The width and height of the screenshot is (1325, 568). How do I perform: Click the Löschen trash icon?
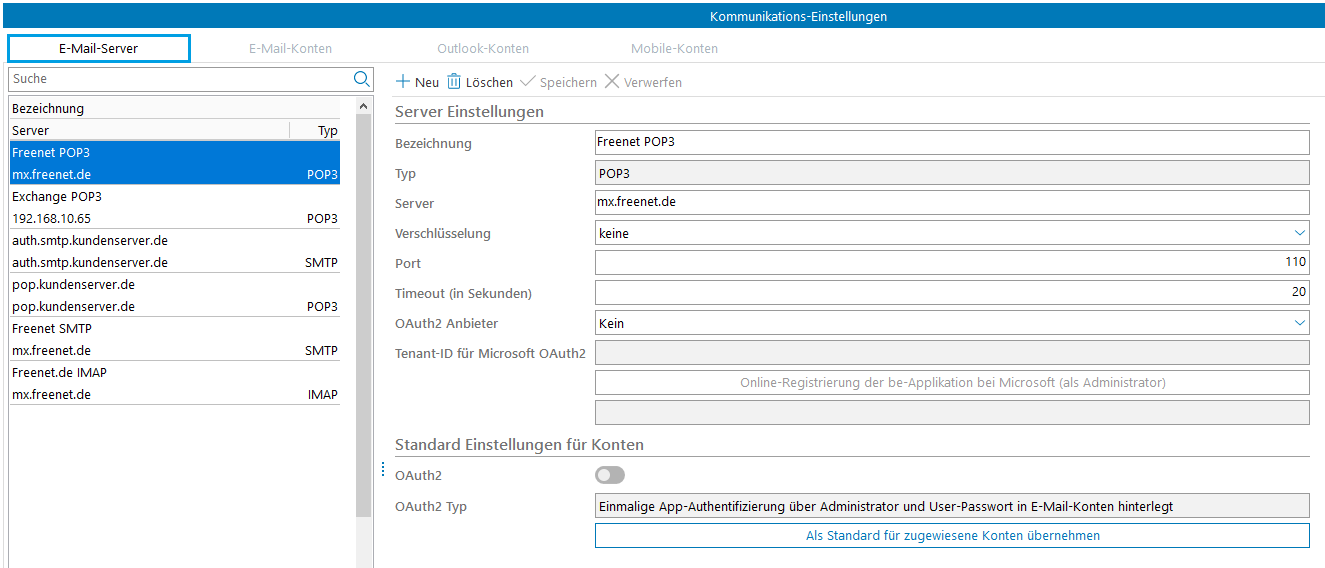click(454, 82)
